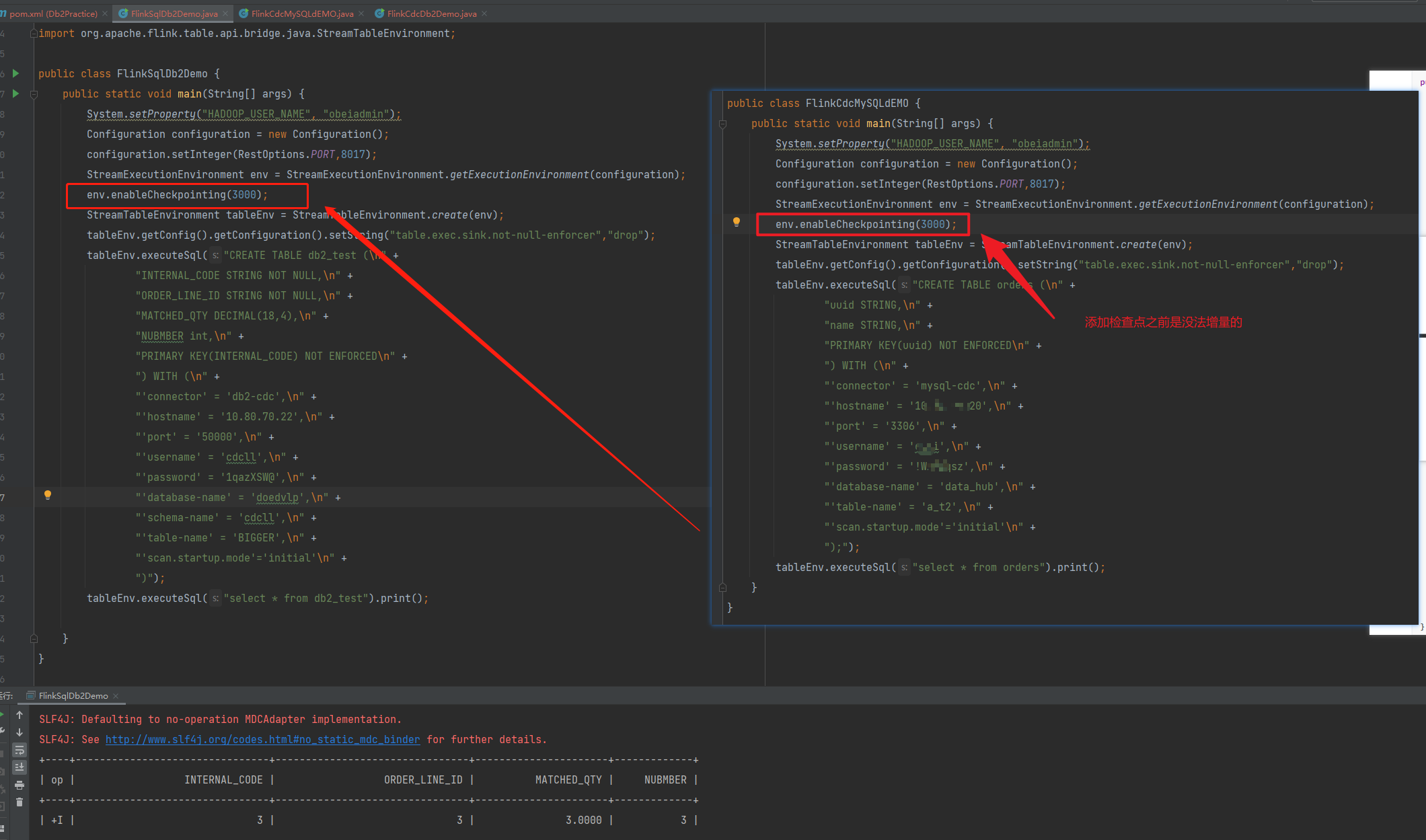Click the port '50000' line
Image resolution: width=1426 pixels, height=840 pixels.
click(x=204, y=436)
